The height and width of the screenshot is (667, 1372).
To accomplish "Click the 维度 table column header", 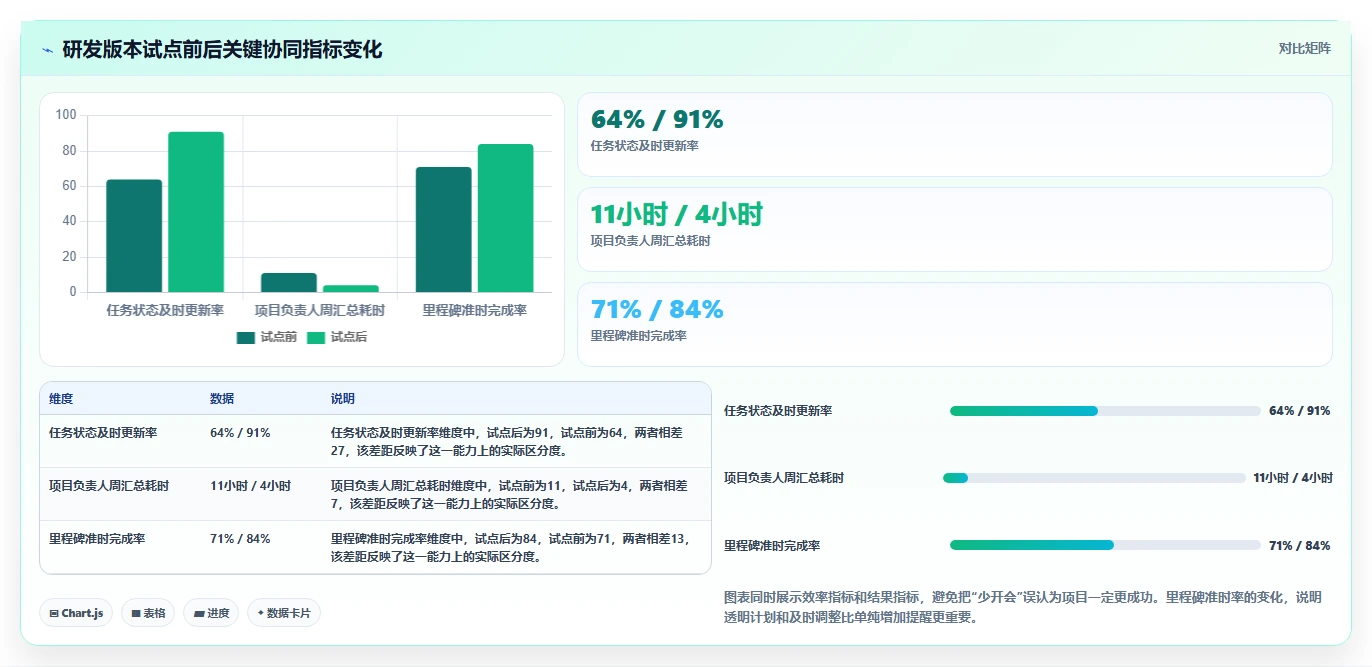I will (61, 398).
